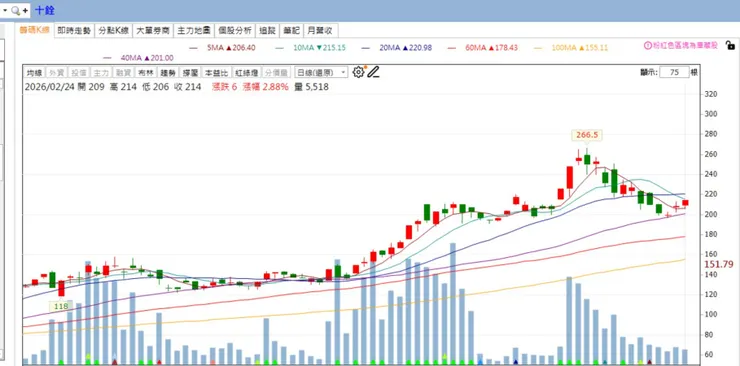Switch to the 籌碼K線 tab
The image size is (740, 366).
click(x=34, y=30)
